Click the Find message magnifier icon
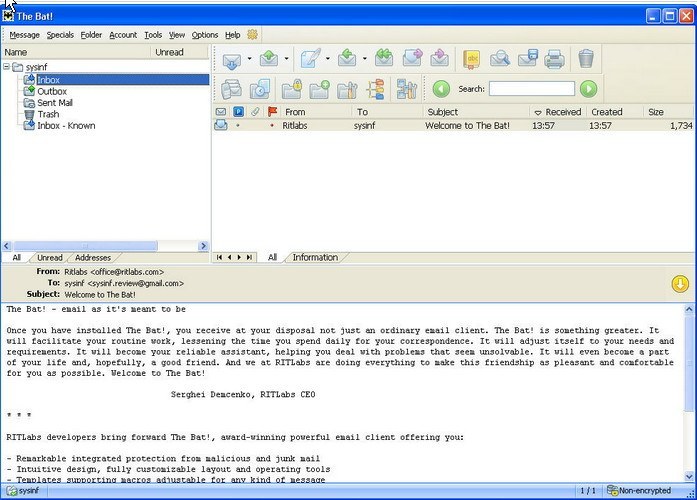Image resolution: width=697 pixels, height=500 pixels. [x=499, y=59]
